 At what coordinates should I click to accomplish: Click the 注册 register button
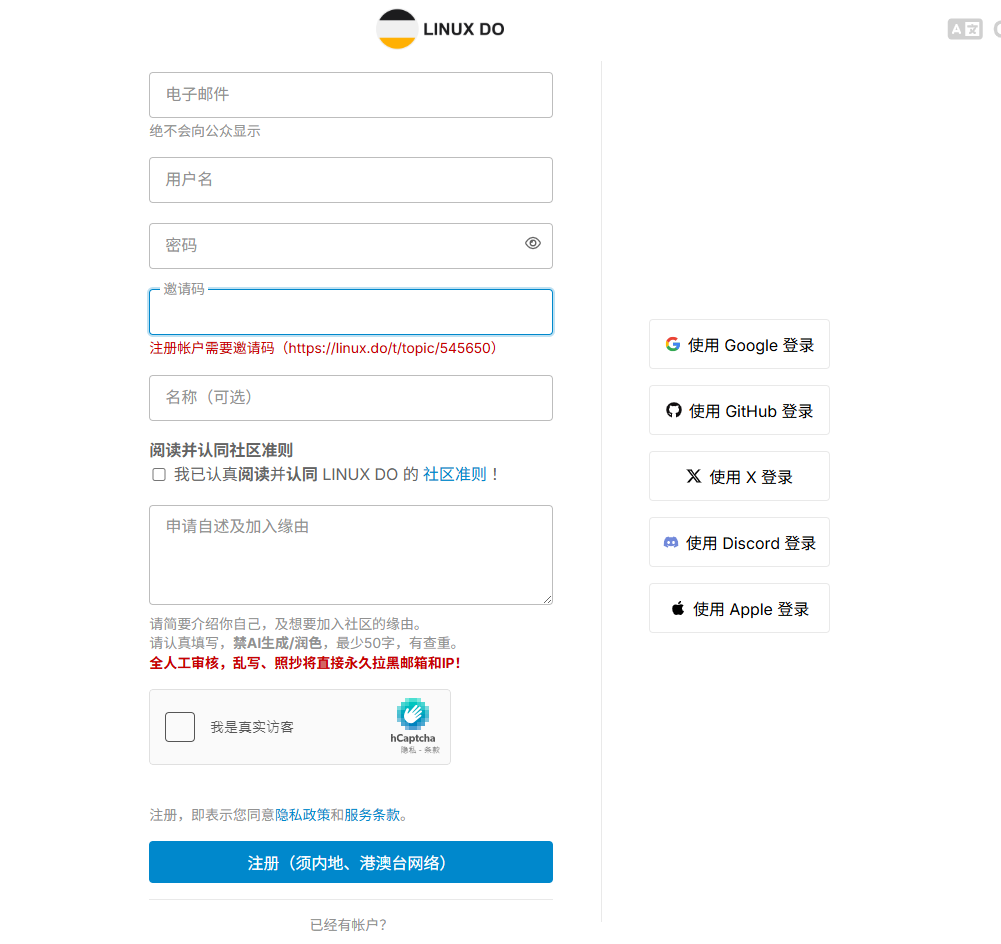[350, 862]
